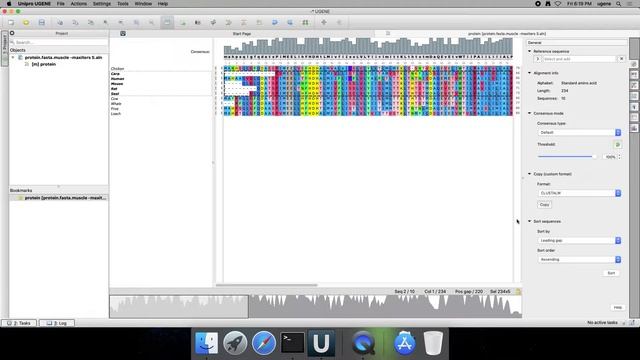Open Finder from the dock
This screenshot has height=360, width=640.
[207, 343]
